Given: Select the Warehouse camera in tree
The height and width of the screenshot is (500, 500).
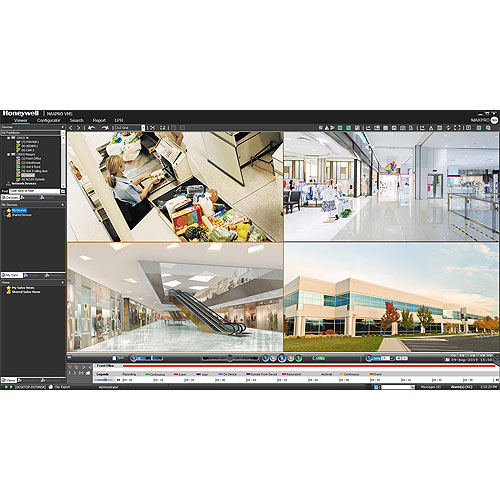Looking at the screenshot, I should (x=31, y=163).
